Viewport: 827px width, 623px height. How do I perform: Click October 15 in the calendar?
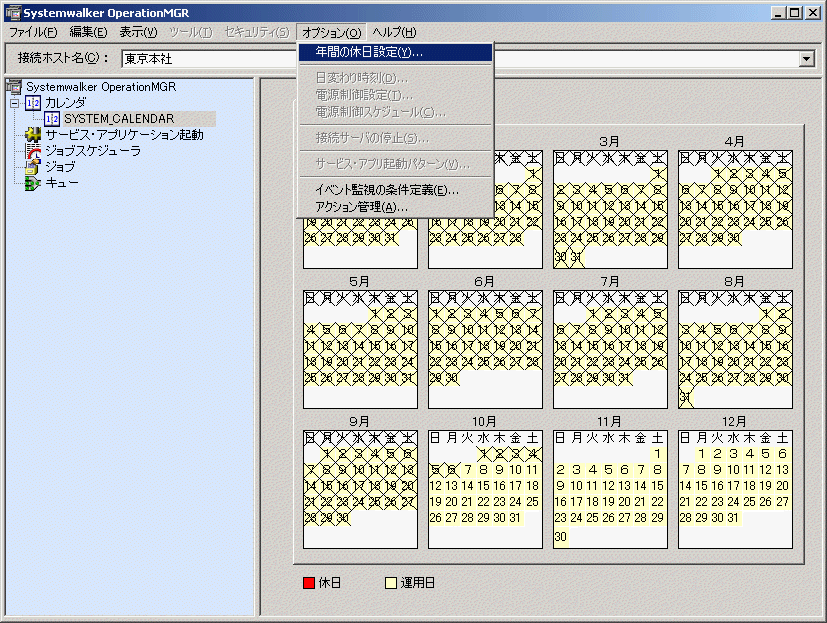(x=484, y=486)
